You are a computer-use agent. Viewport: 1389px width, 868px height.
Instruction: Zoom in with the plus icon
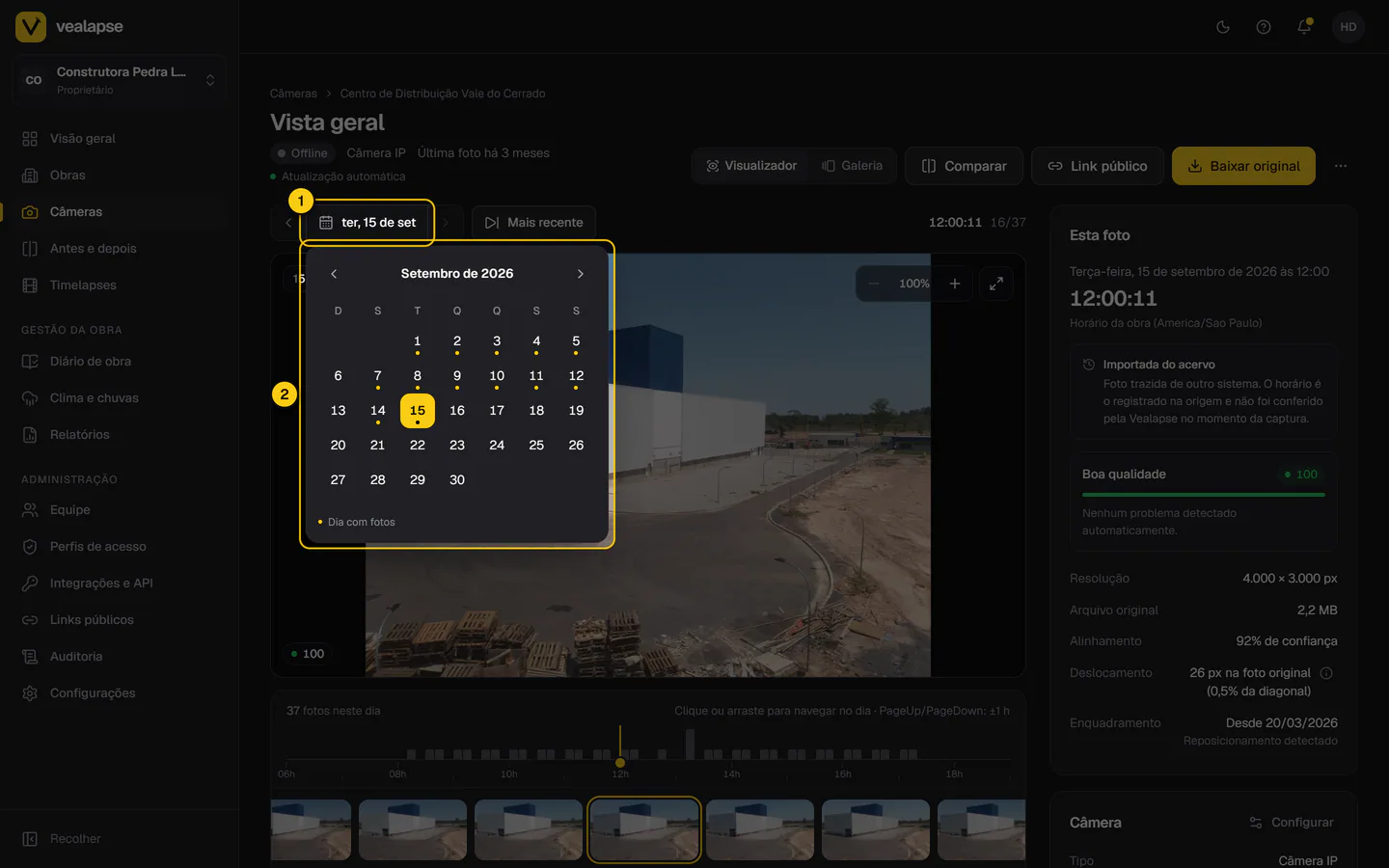click(x=955, y=284)
